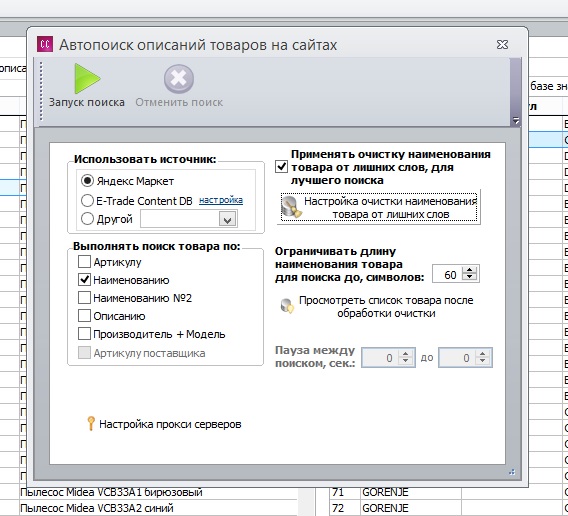Select Яндекс Маркет radio button
Viewport: 568px width, 516px height.
pos(87,180)
